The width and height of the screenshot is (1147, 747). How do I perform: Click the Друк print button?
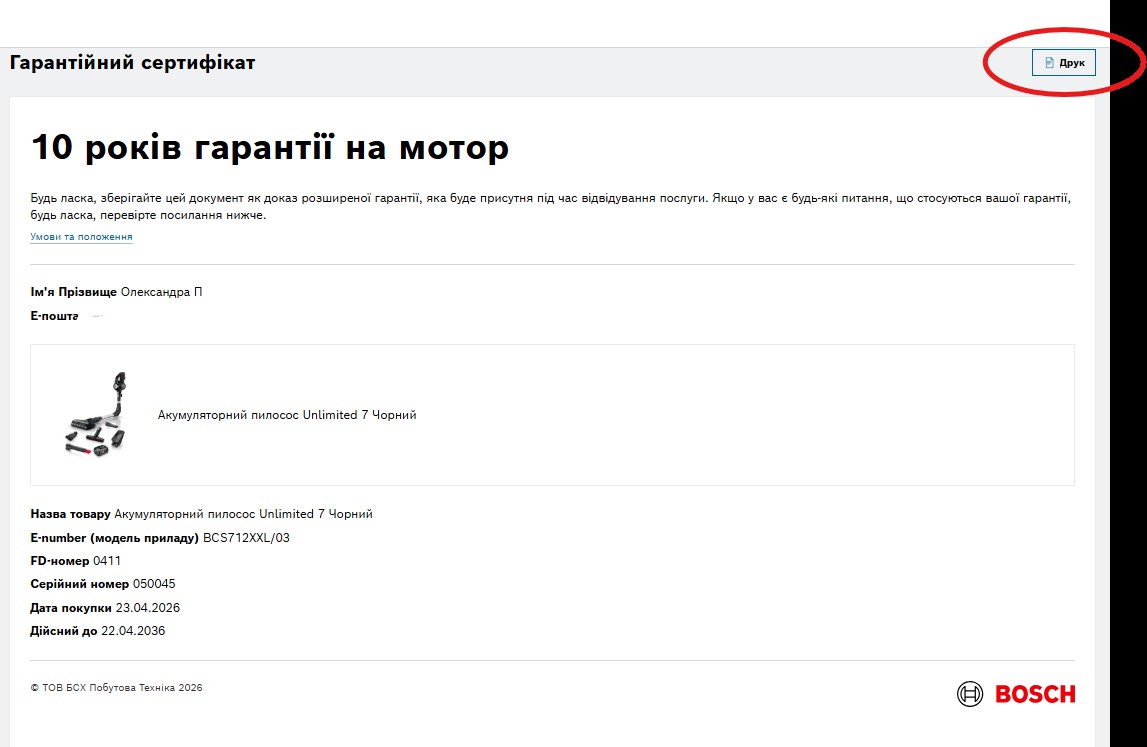pyautogui.click(x=1064, y=62)
